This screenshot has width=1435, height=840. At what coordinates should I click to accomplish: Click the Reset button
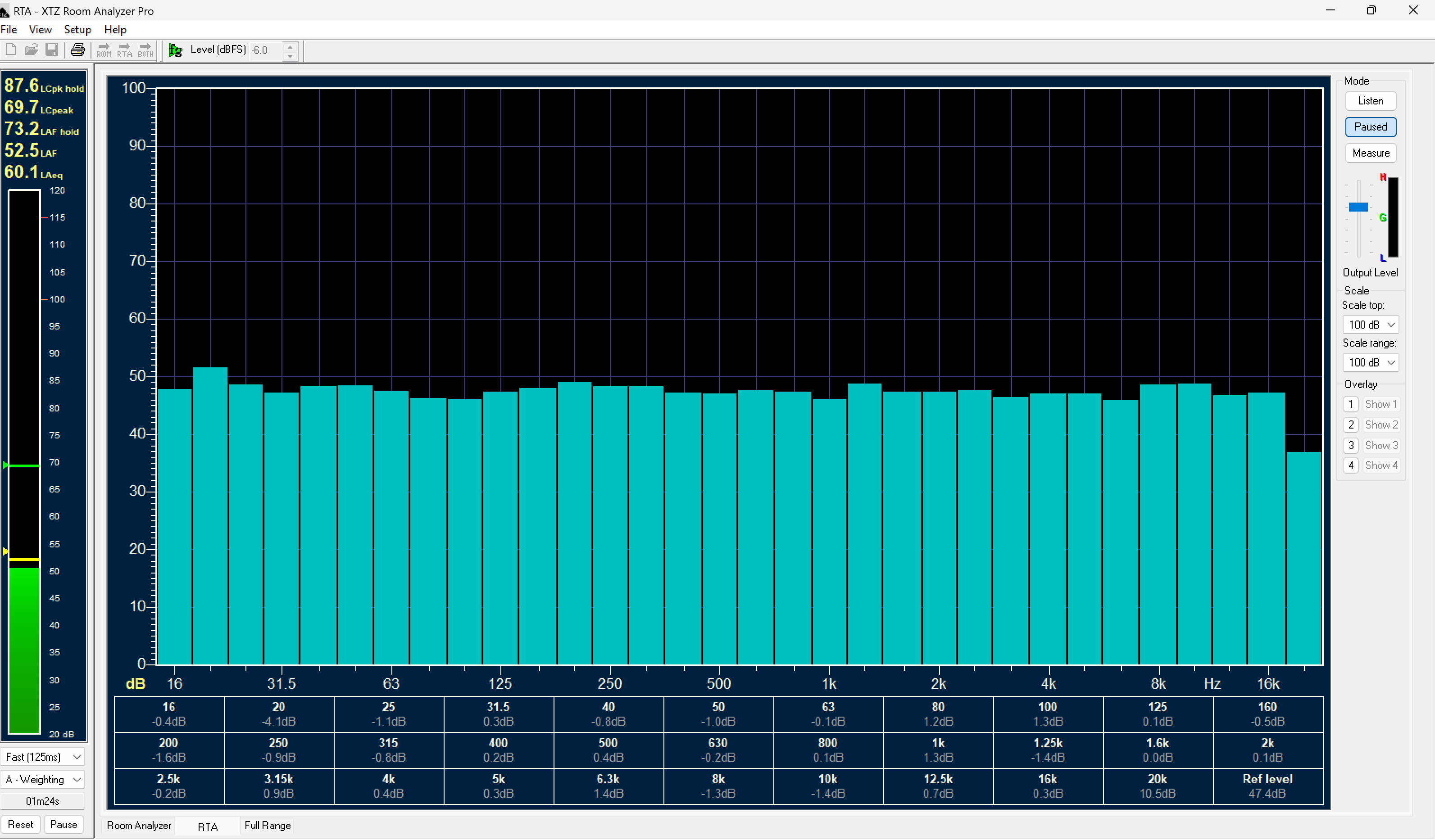(21, 825)
